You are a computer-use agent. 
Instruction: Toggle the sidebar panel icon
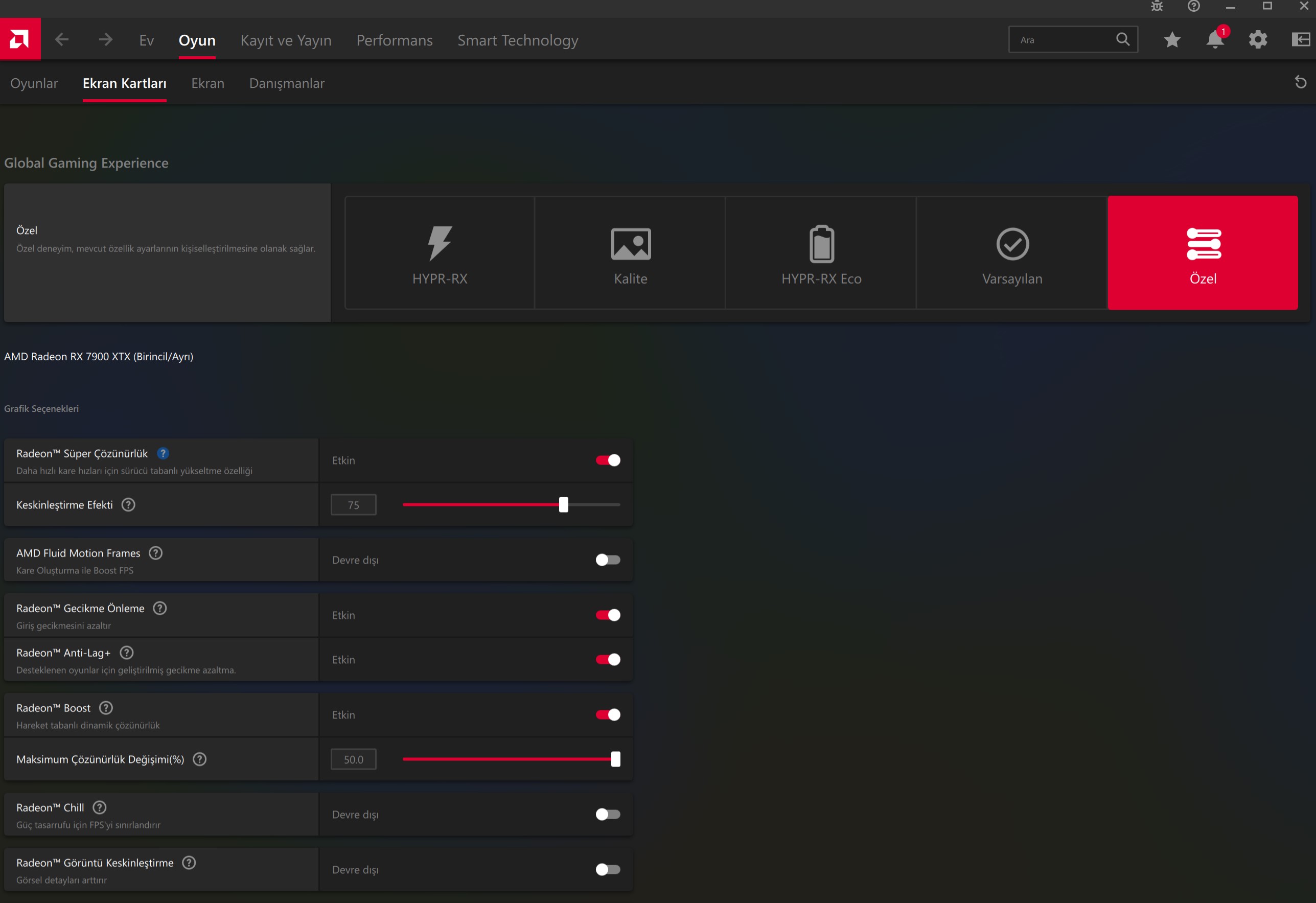pos(1300,40)
